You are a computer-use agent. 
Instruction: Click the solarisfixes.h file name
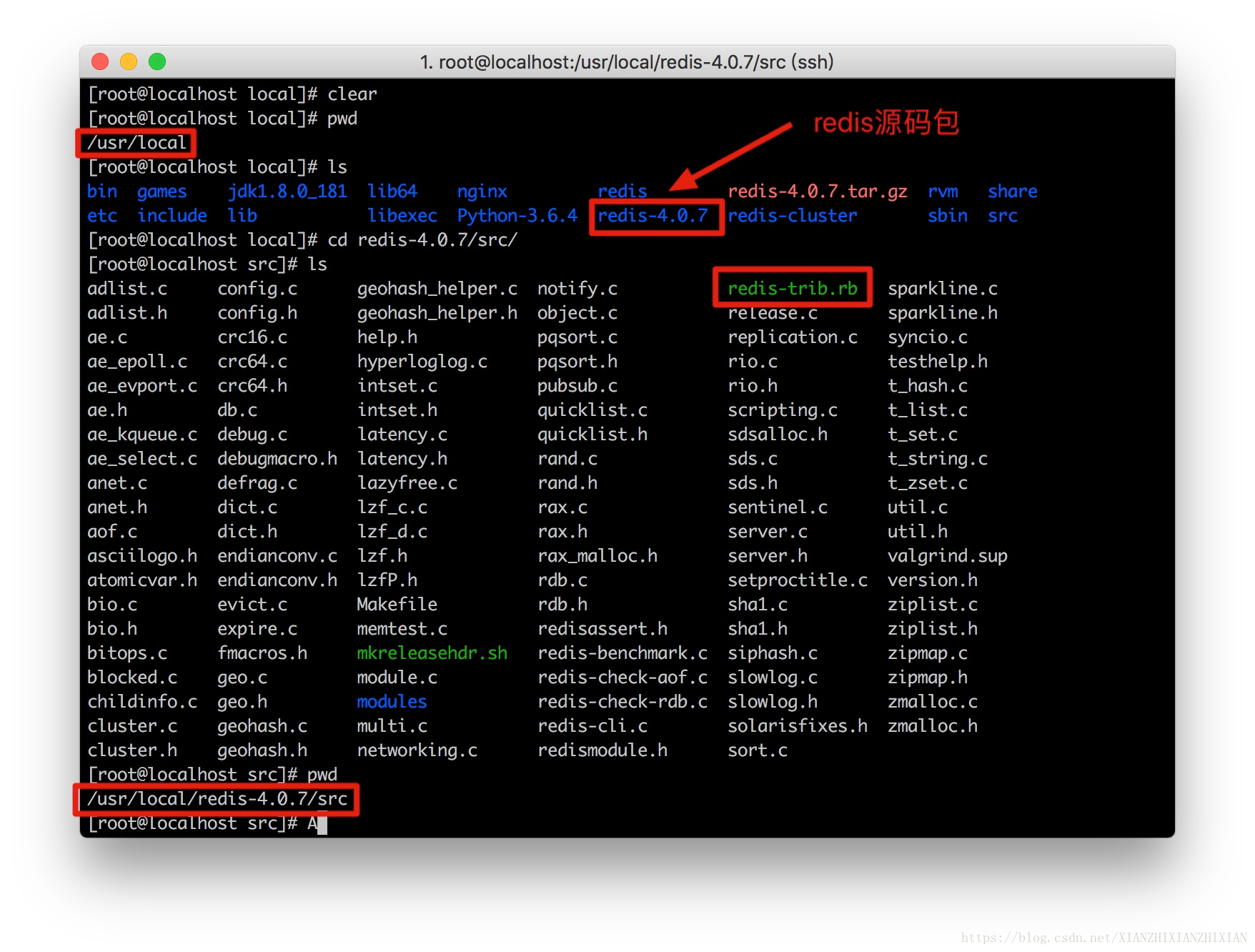798,726
